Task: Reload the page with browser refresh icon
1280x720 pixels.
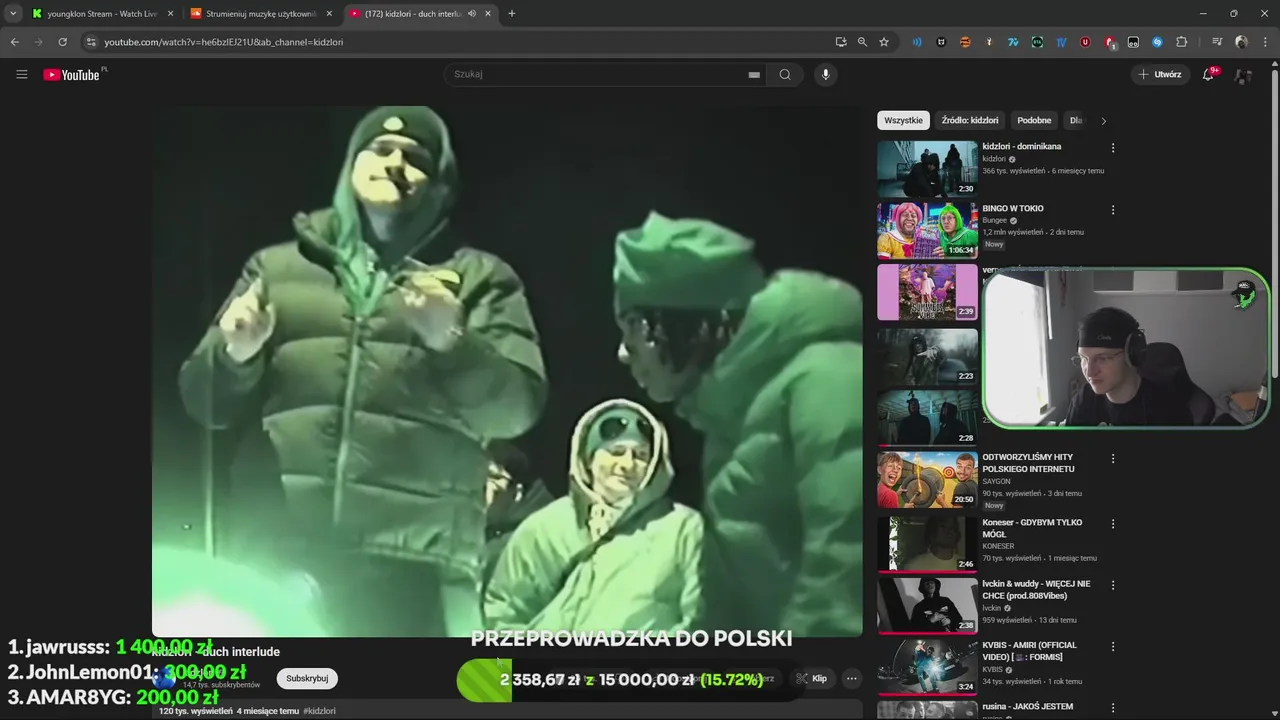Action: click(x=62, y=42)
